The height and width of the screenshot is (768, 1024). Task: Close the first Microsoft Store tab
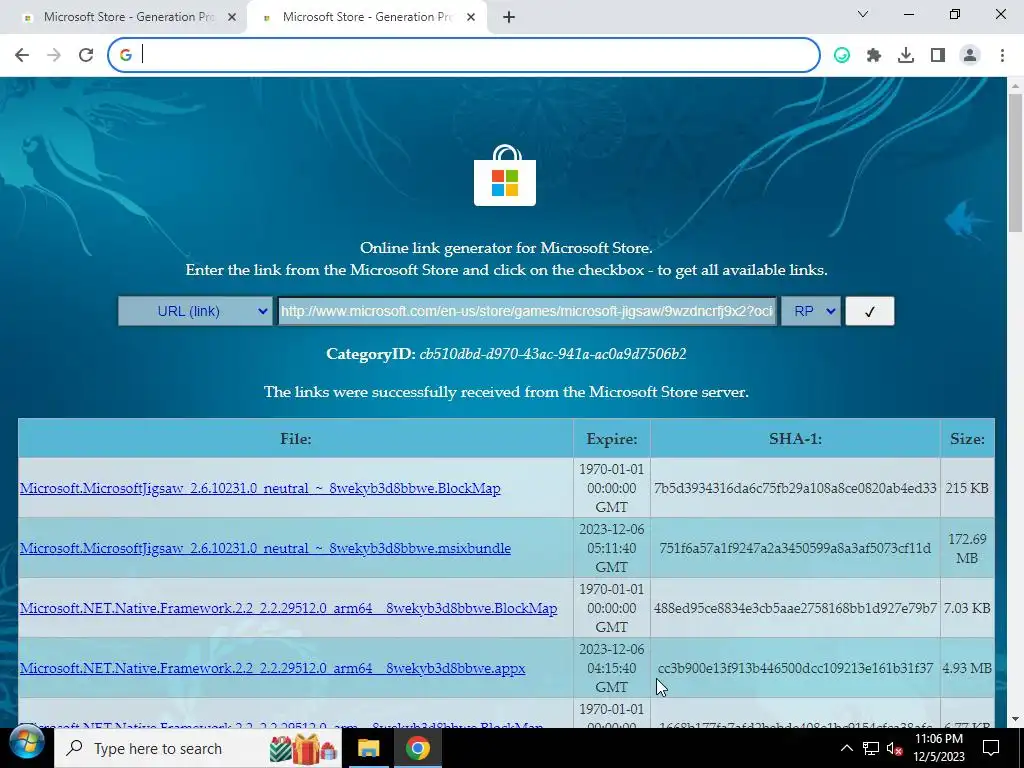click(232, 18)
